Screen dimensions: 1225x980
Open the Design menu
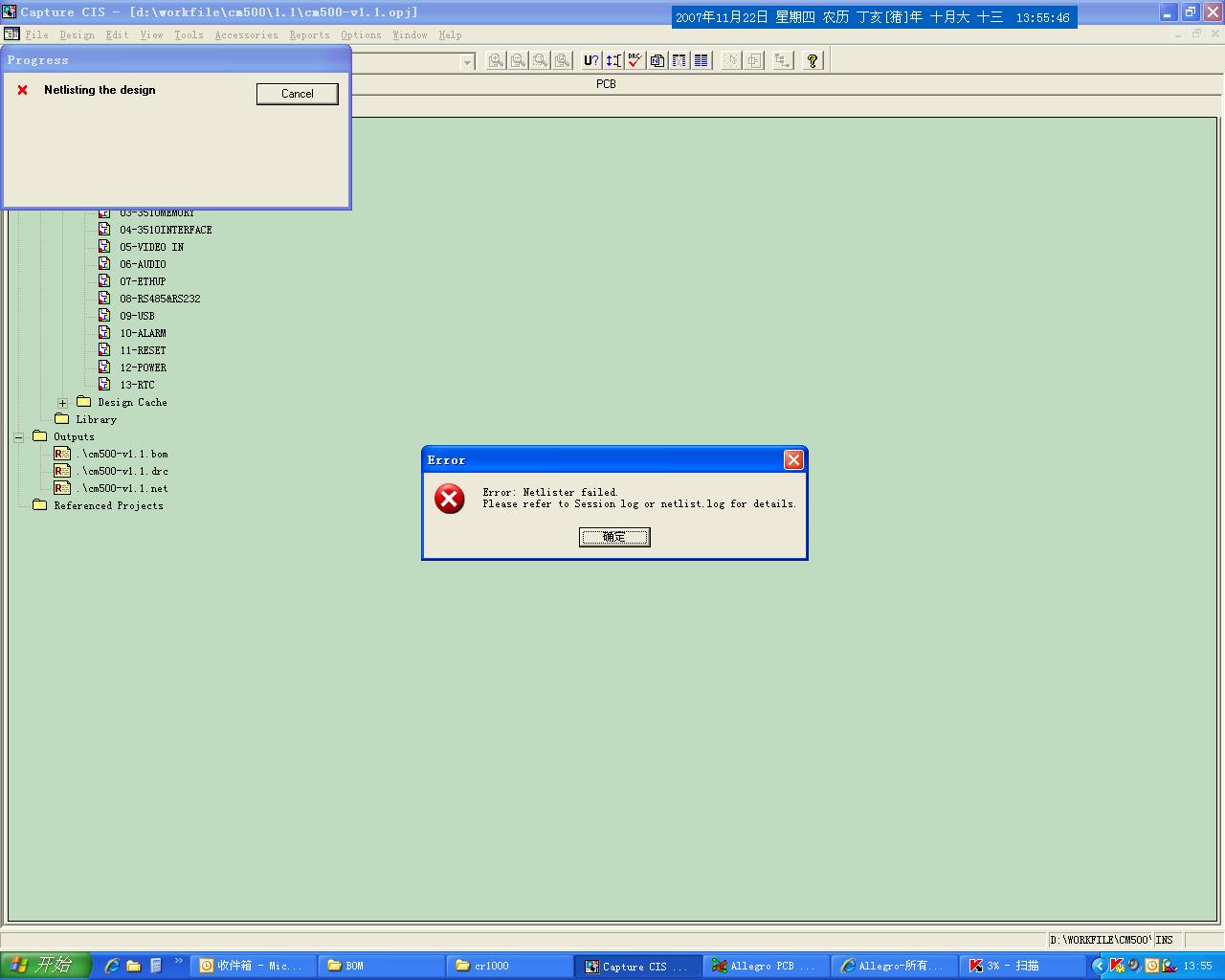pyautogui.click(x=78, y=34)
